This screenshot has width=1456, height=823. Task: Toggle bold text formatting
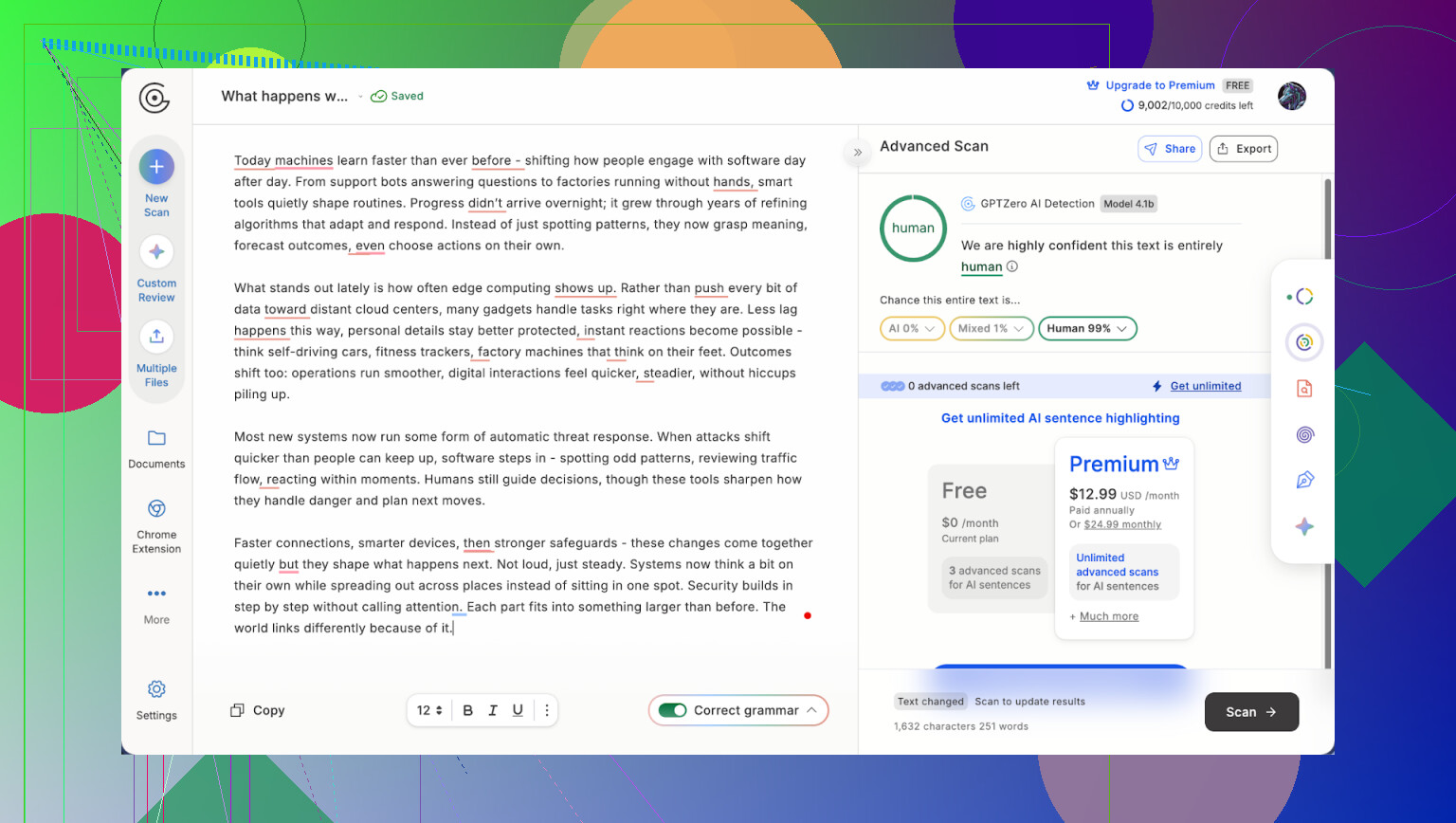tap(467, 710)
